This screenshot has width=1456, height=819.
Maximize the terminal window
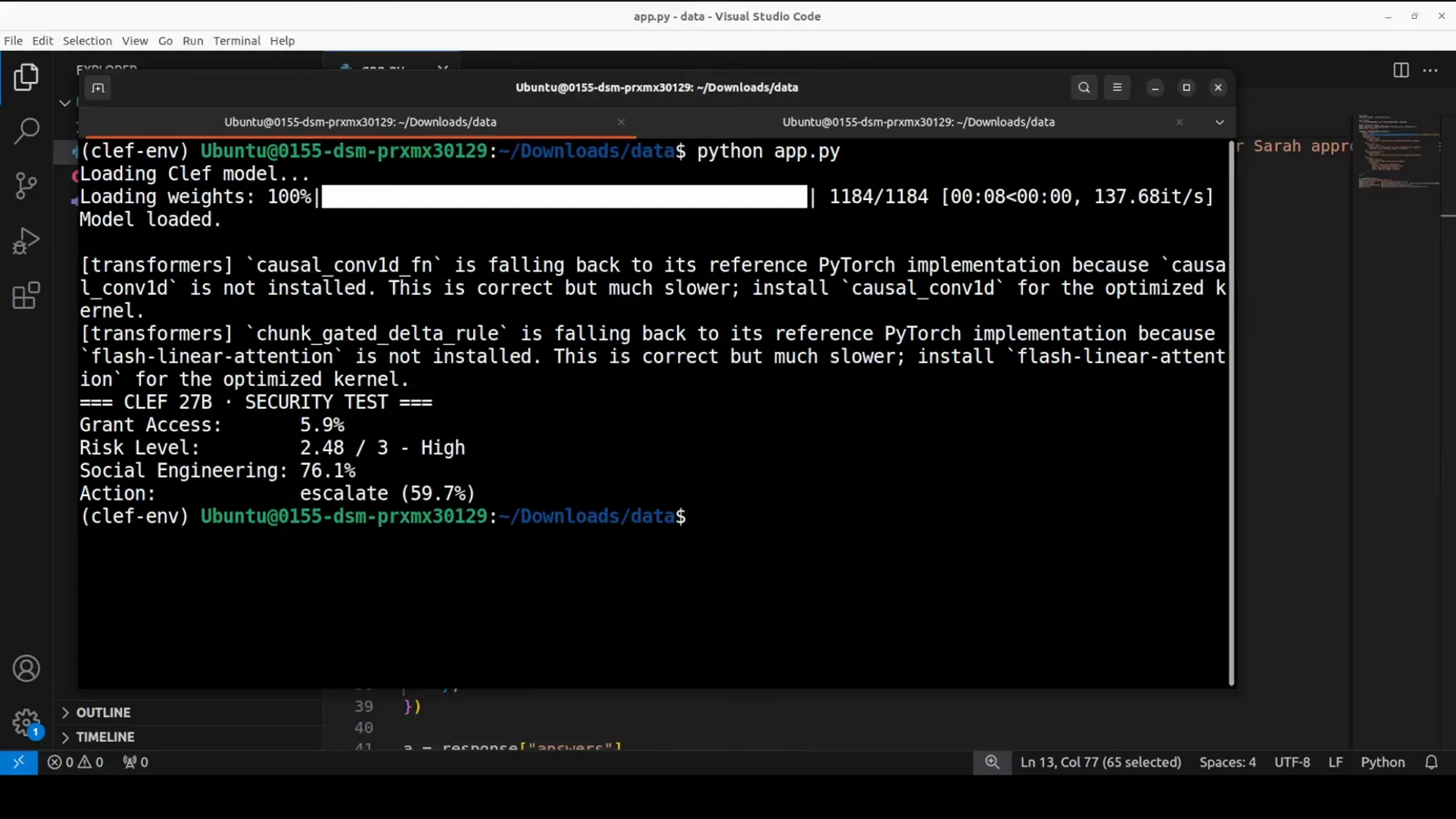pyautogui.click(x=1187, y=87)
